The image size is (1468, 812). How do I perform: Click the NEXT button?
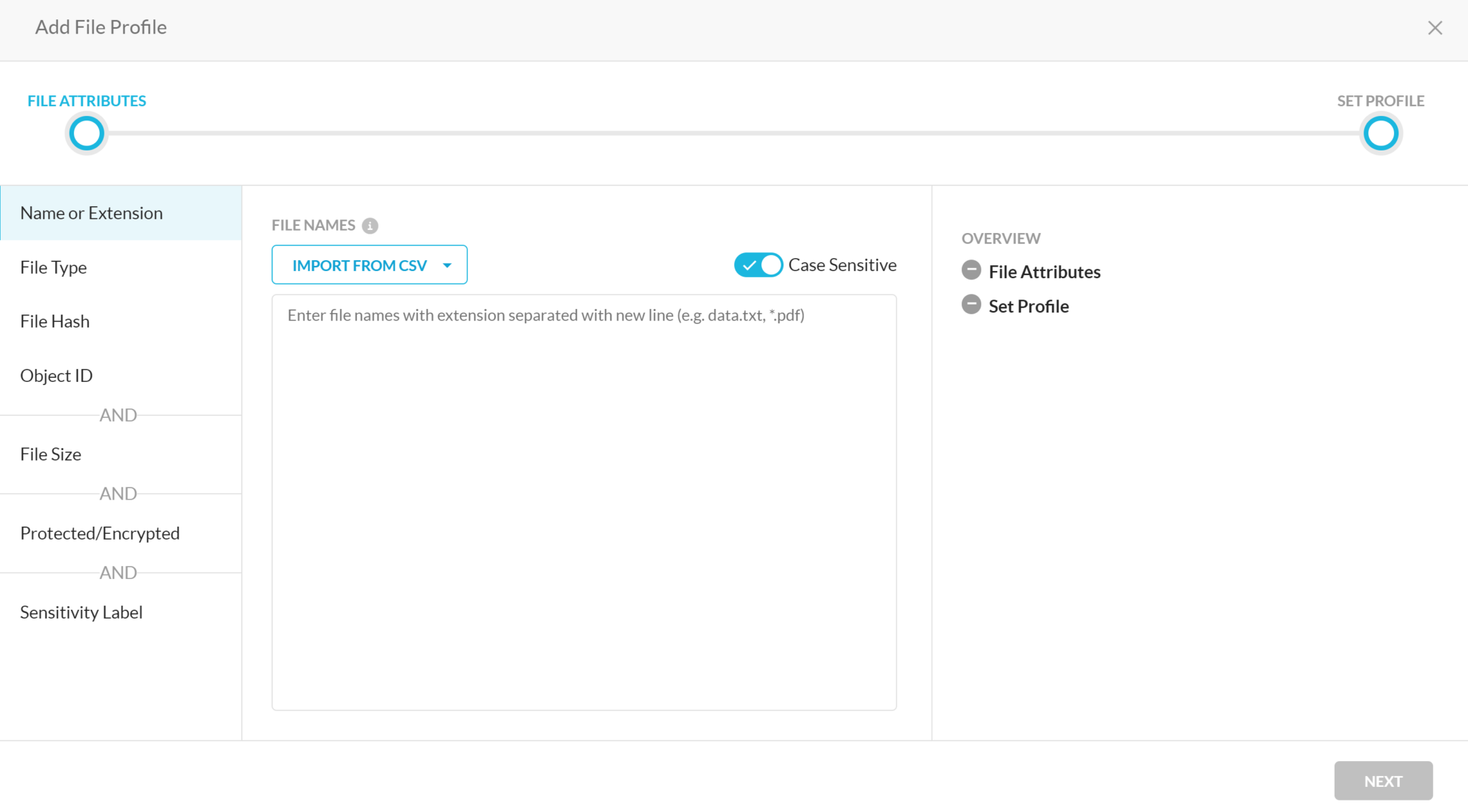1383,780
